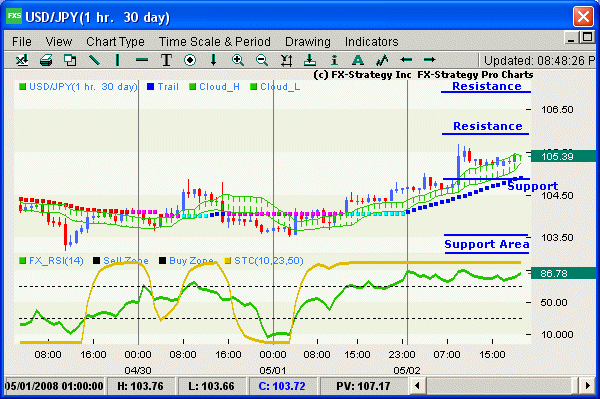Click the STC(10,23,50) legend yellow square
This screenshot has height=399, width=600.
click(x=228, y=261)
